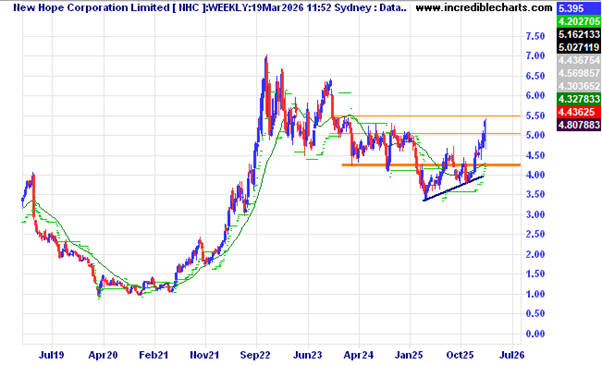The image size is (602, 365).
Task: Click the 5.395 current price label
Action: click(x=579, y=8)
